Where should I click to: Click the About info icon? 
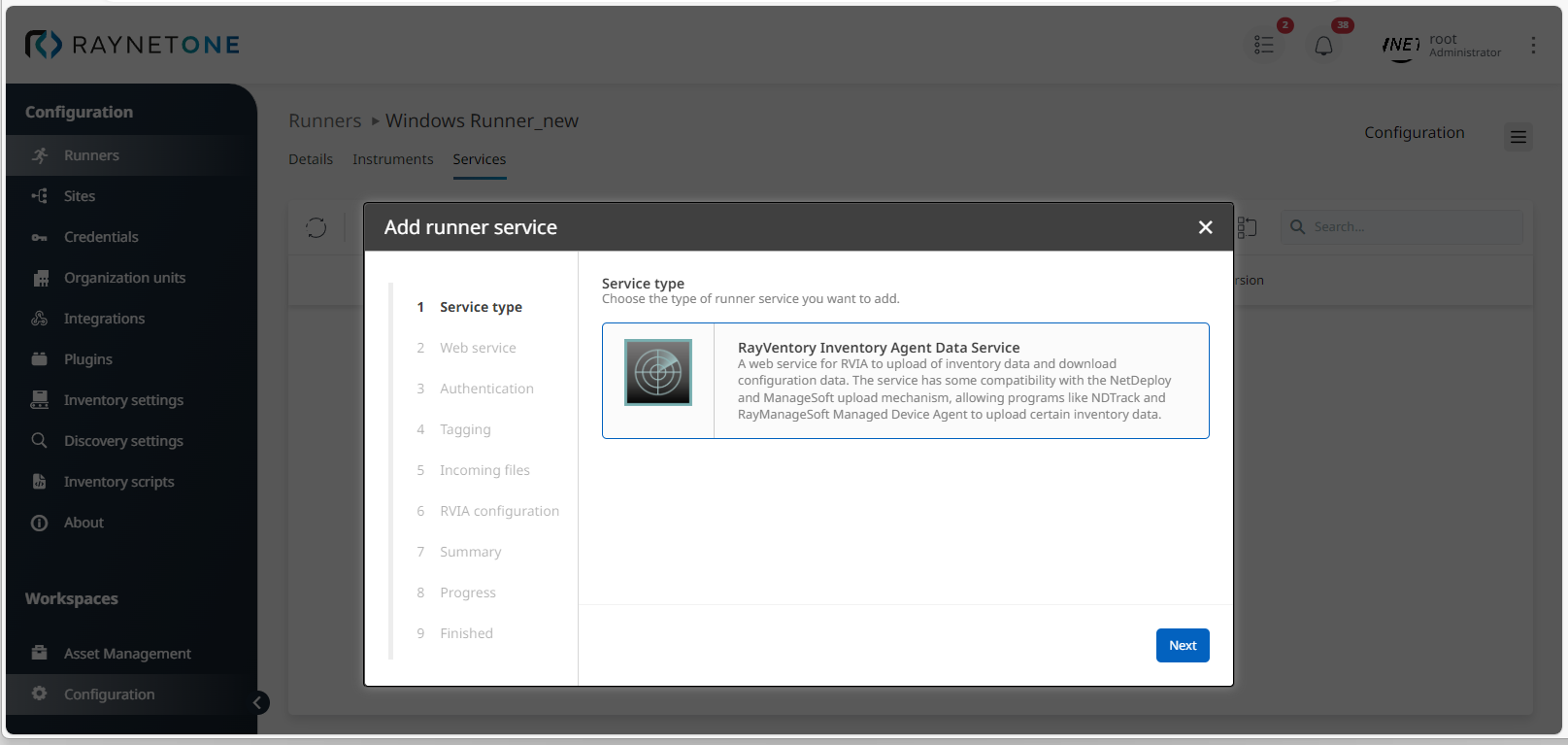point(40,523)
